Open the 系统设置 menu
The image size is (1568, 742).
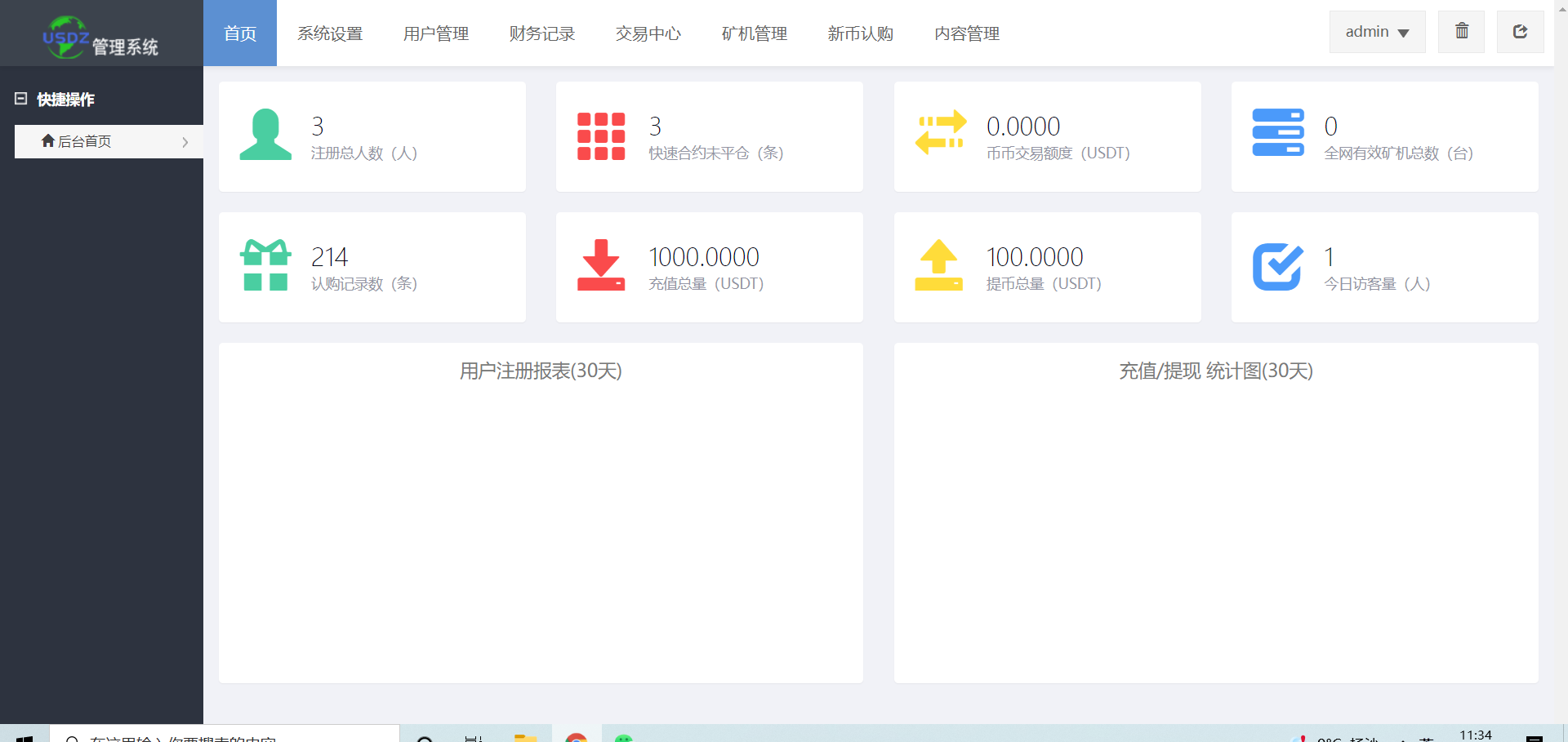point(330,33)
